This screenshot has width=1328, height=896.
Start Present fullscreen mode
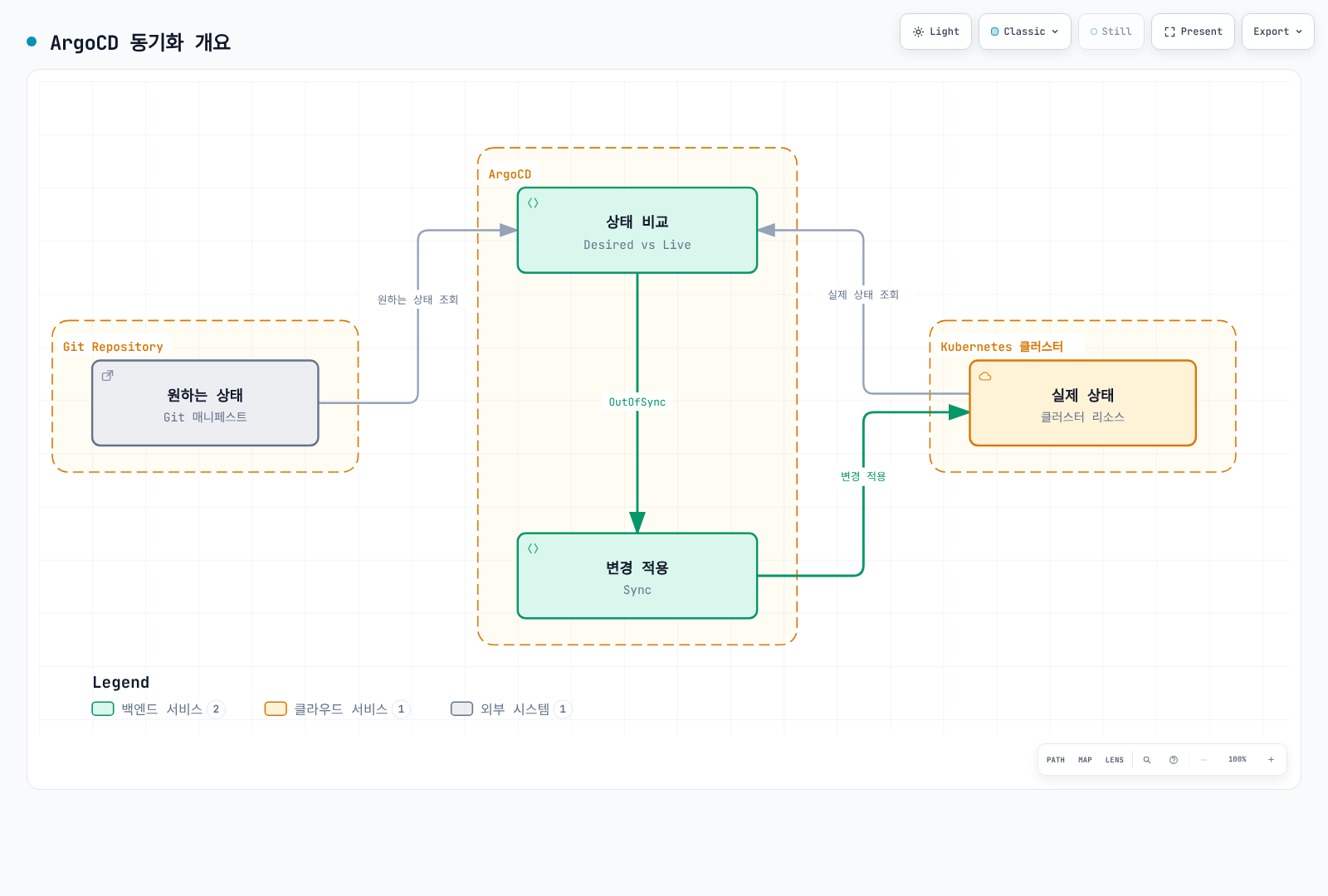[1193, 32]
